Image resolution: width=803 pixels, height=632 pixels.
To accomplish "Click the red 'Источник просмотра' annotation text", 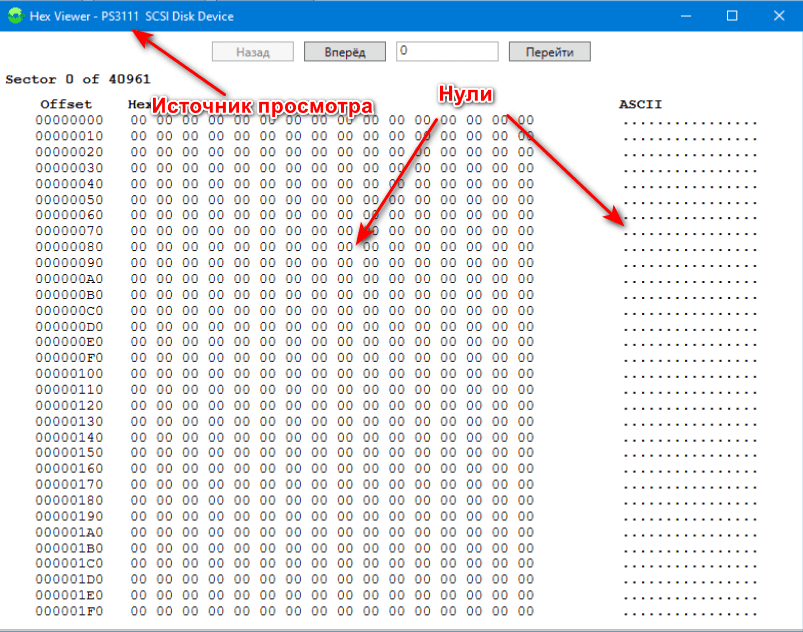I will (262, 107).
